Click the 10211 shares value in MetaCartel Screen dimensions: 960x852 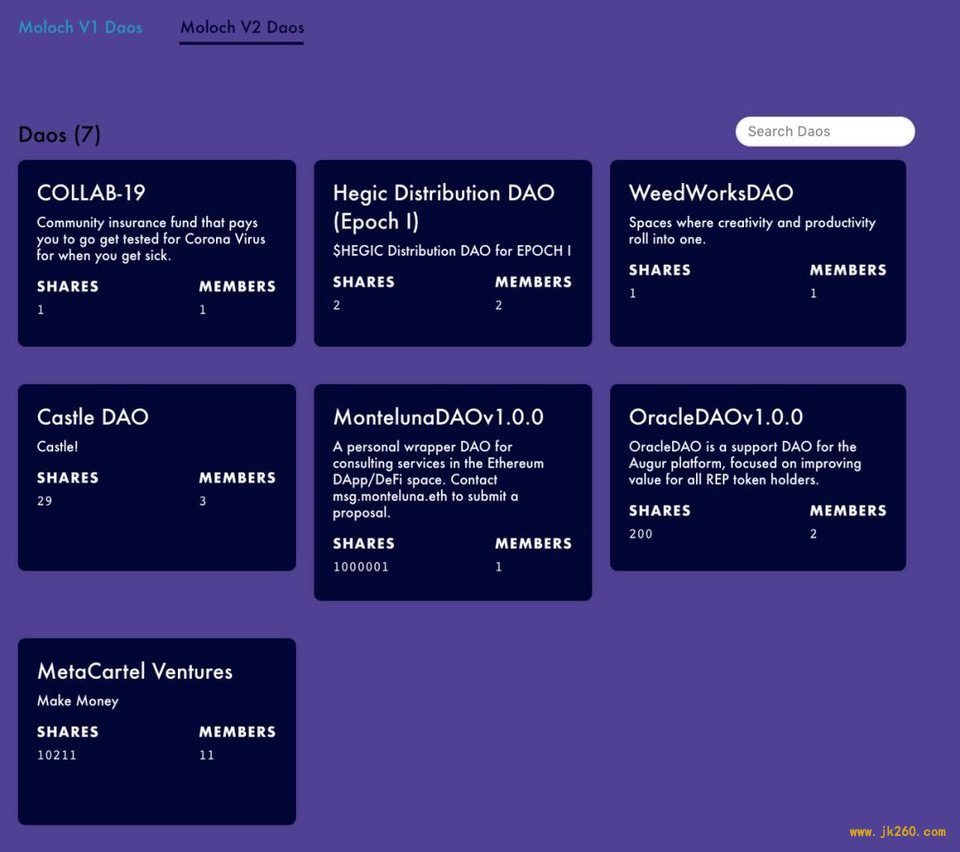(x=57, y=755)
